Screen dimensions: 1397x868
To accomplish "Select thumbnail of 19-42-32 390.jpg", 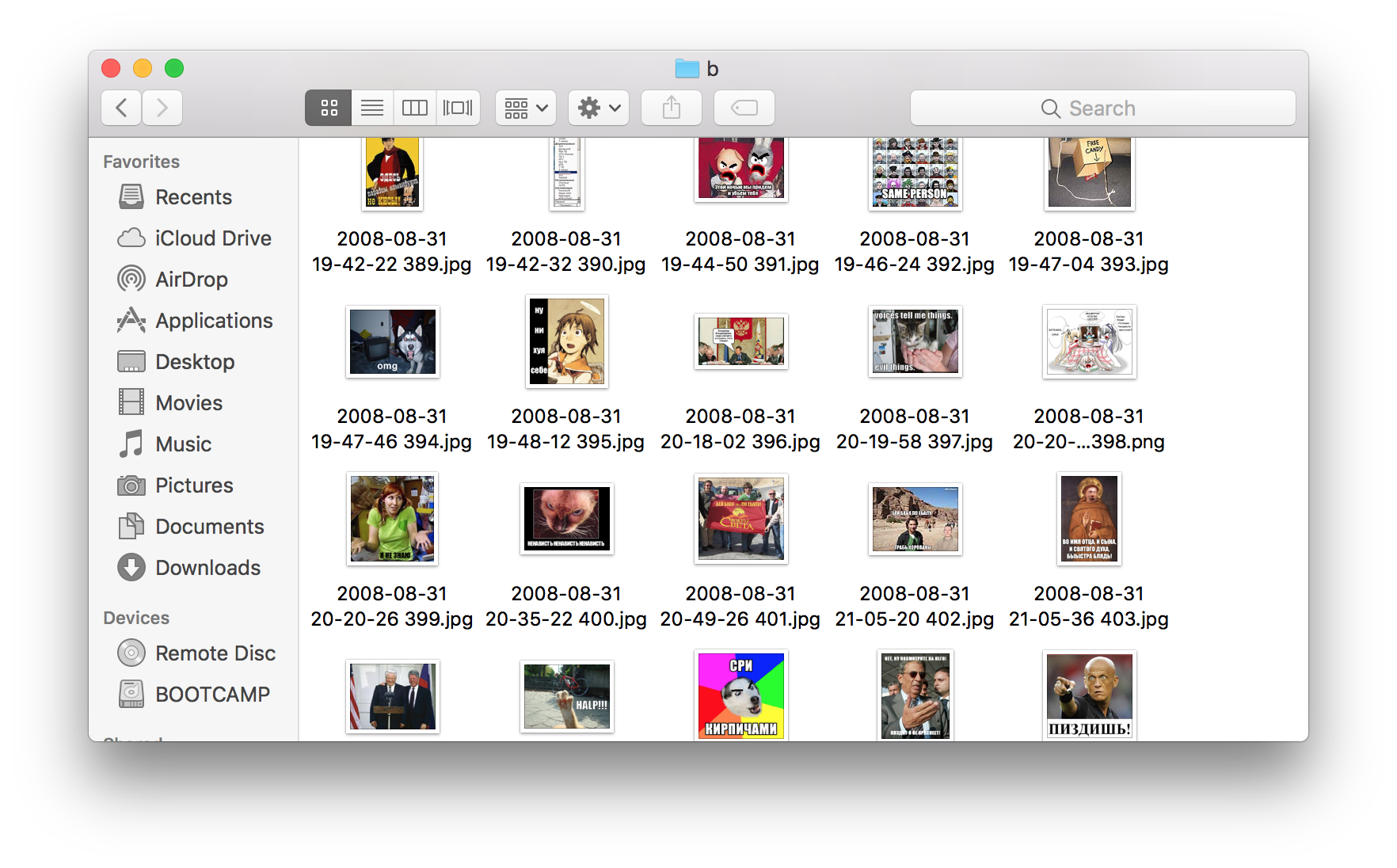I will click(566, 173).
